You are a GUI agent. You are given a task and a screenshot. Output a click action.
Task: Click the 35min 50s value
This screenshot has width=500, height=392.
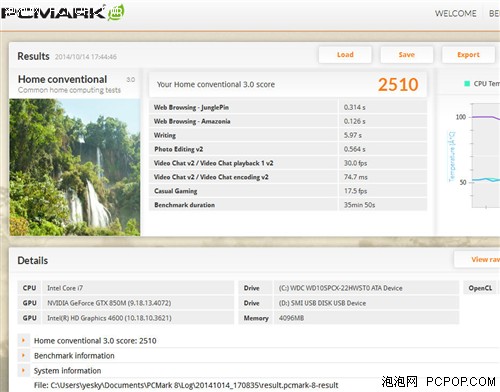pyautogui.click(x=359, y=205)
